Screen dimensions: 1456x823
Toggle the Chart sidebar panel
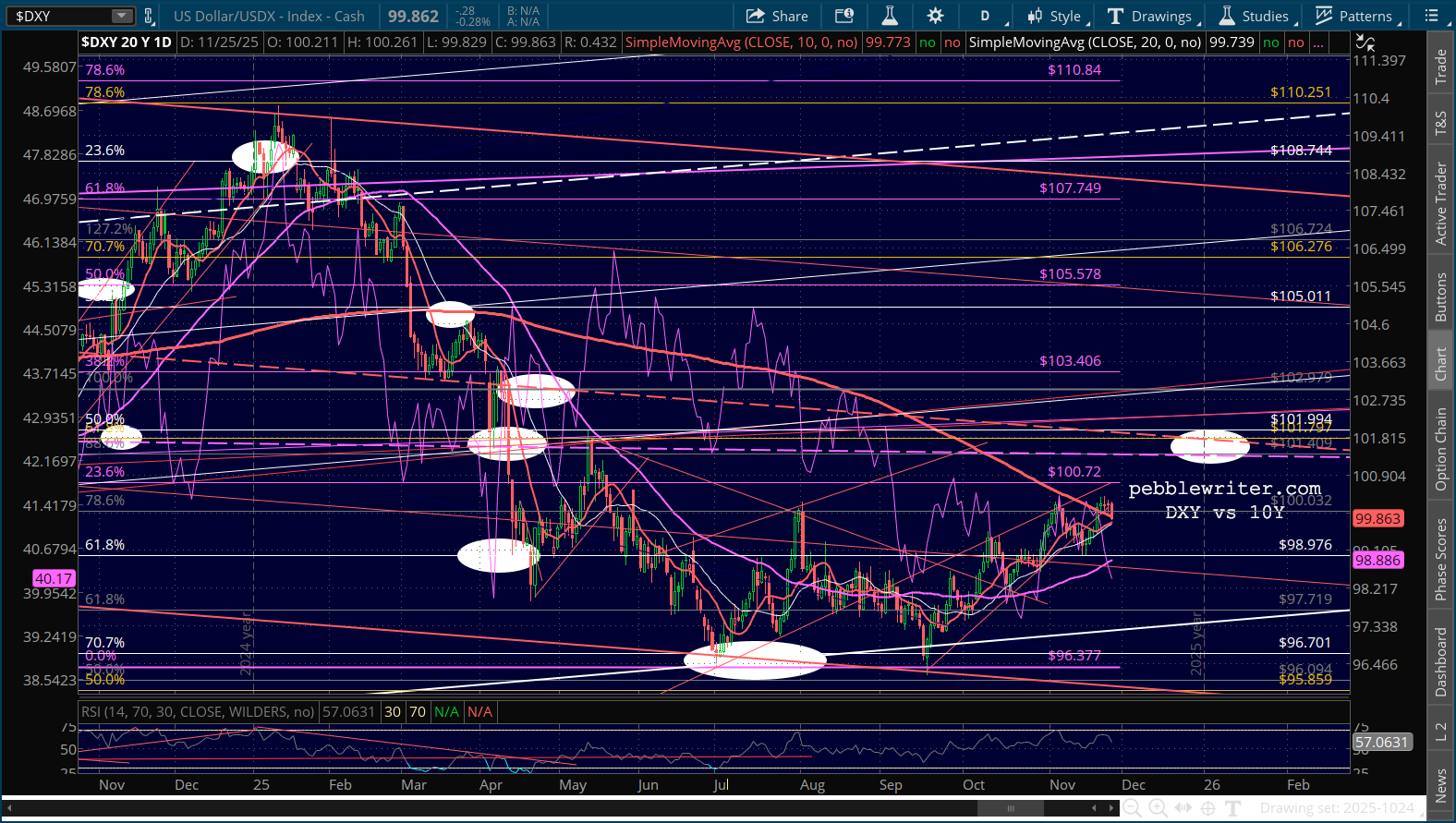pos(1440,364)
